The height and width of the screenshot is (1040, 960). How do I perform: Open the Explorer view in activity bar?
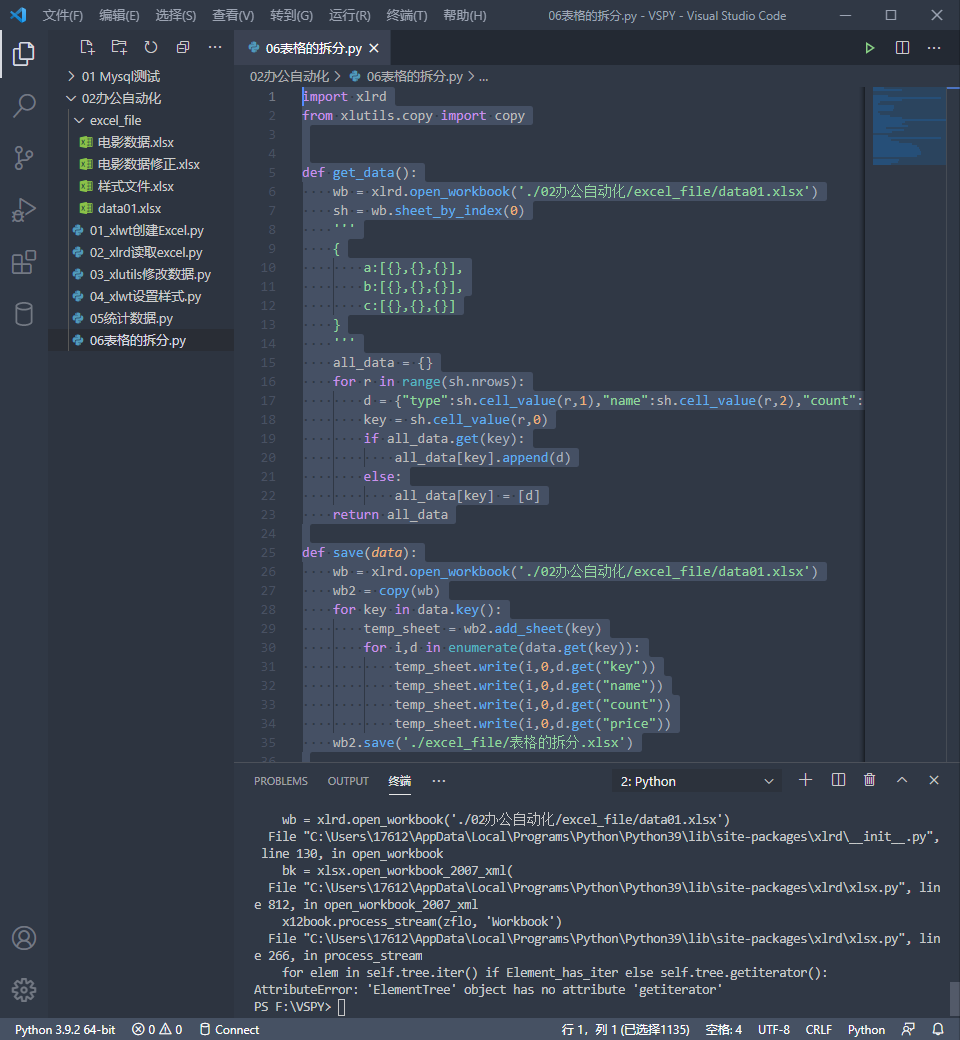click(24, 54)
